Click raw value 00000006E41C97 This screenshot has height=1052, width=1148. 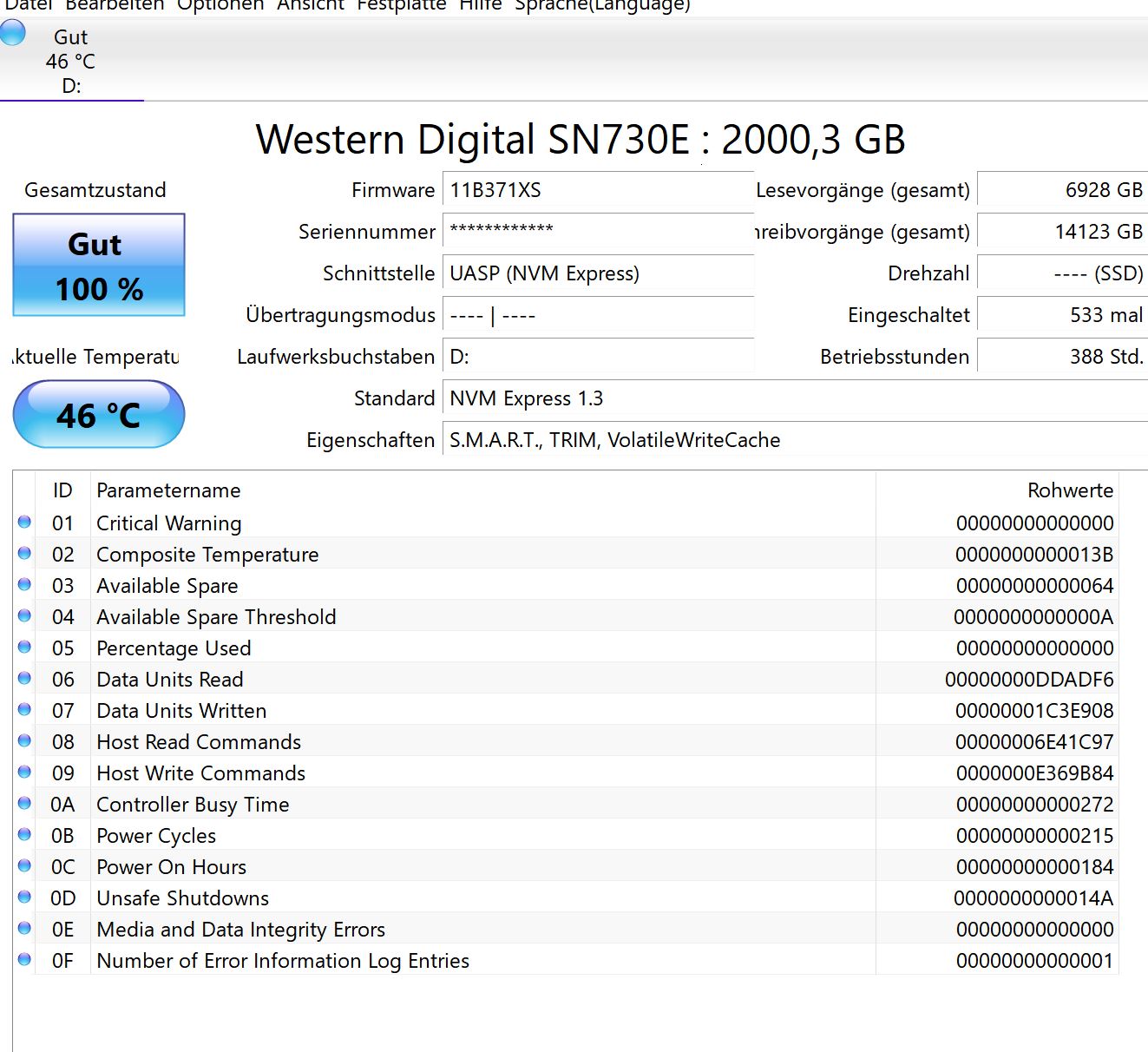coord(1034,742)
